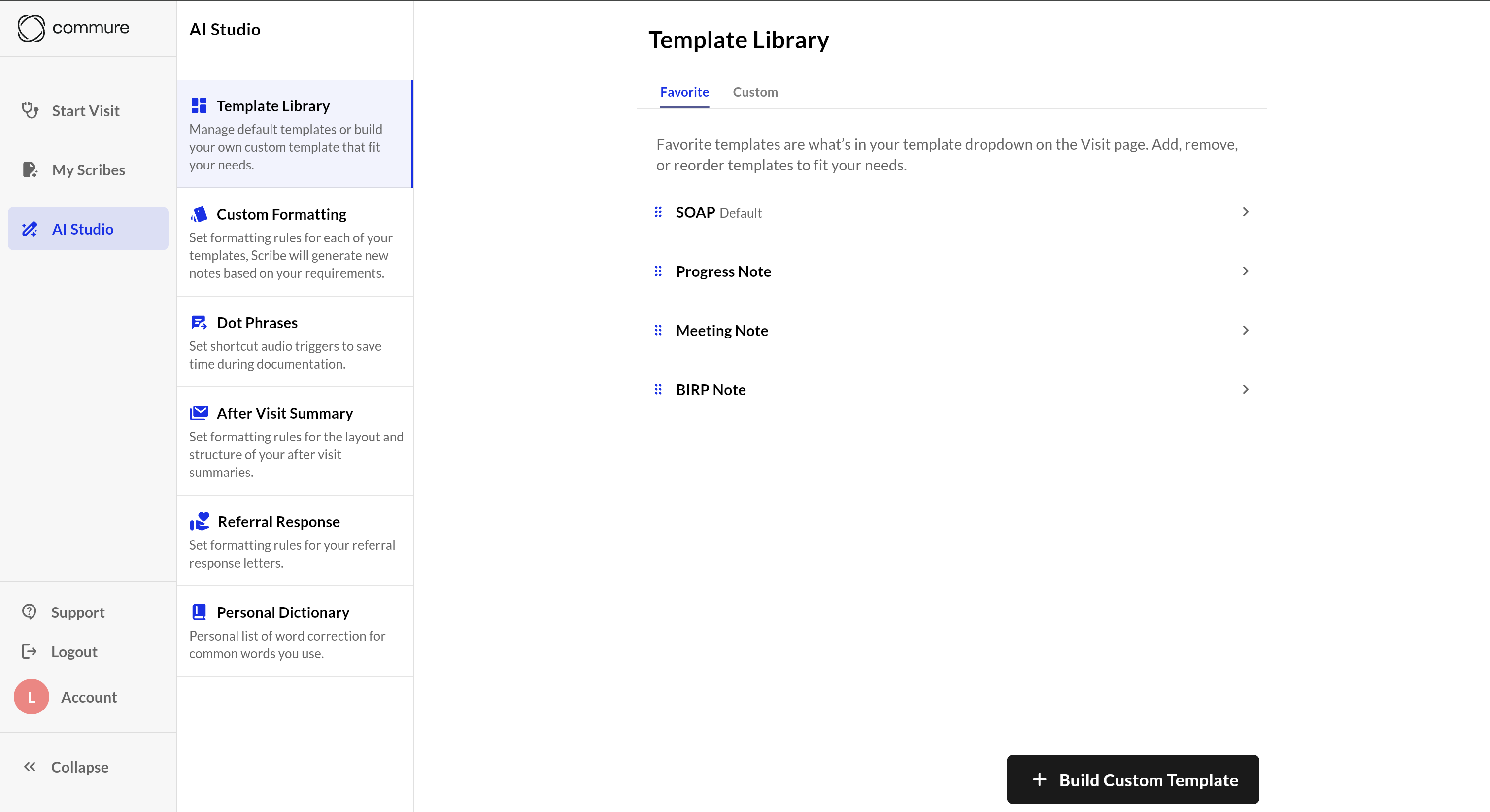
Task: Expand the SOAP template chevron
Action: click(x=1245, y=212)
